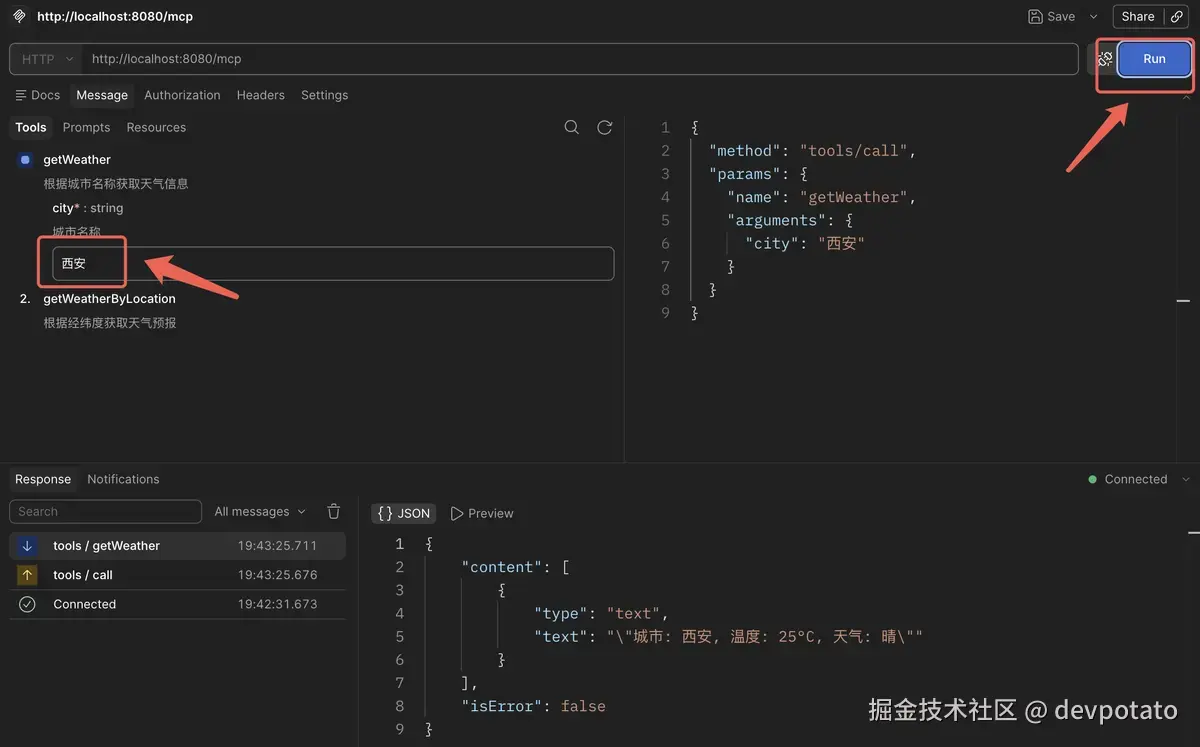Click the Search messages input field
The image size is (1200, 747).
[x=106, y=511]
